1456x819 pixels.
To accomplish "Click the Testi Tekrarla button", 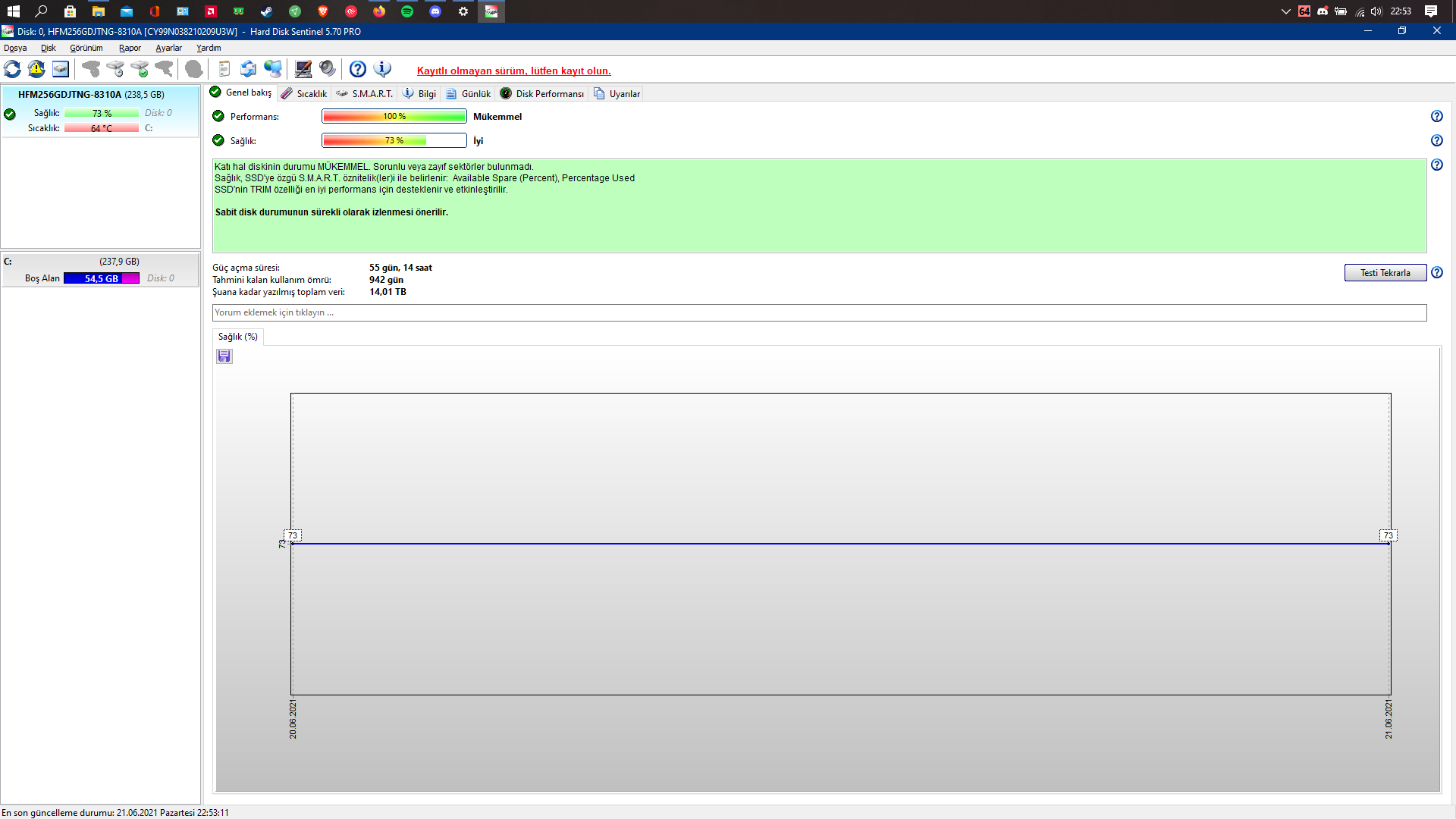I will [x=1385, y=273].
